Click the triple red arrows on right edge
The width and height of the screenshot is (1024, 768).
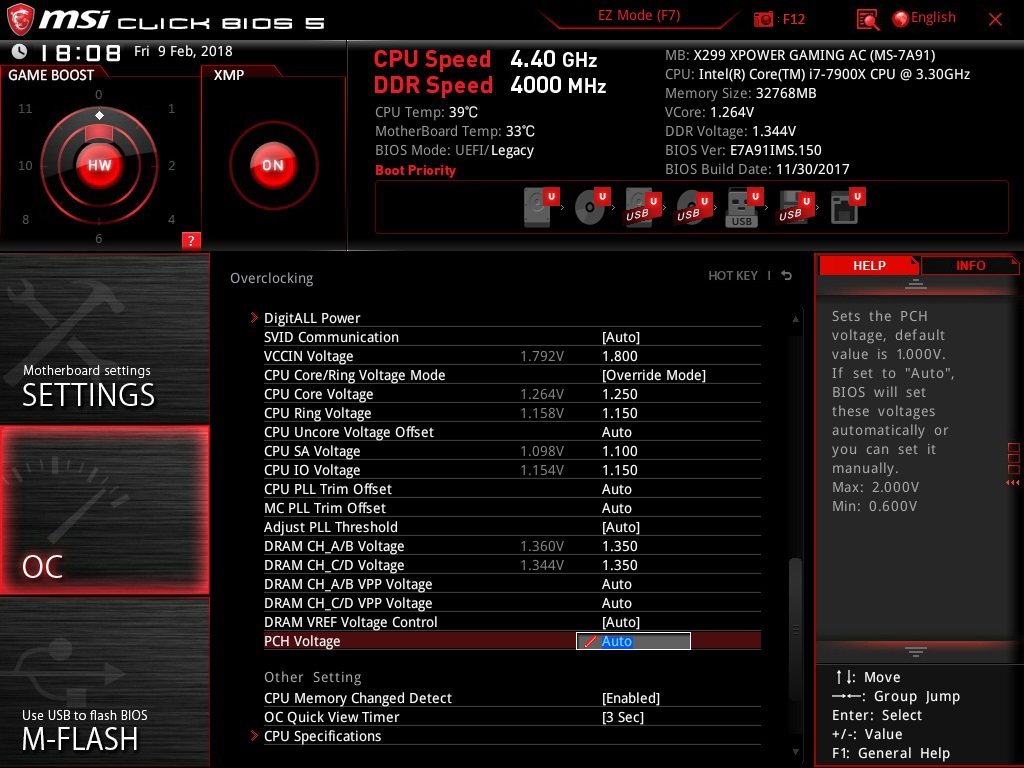pos(1012,483)
